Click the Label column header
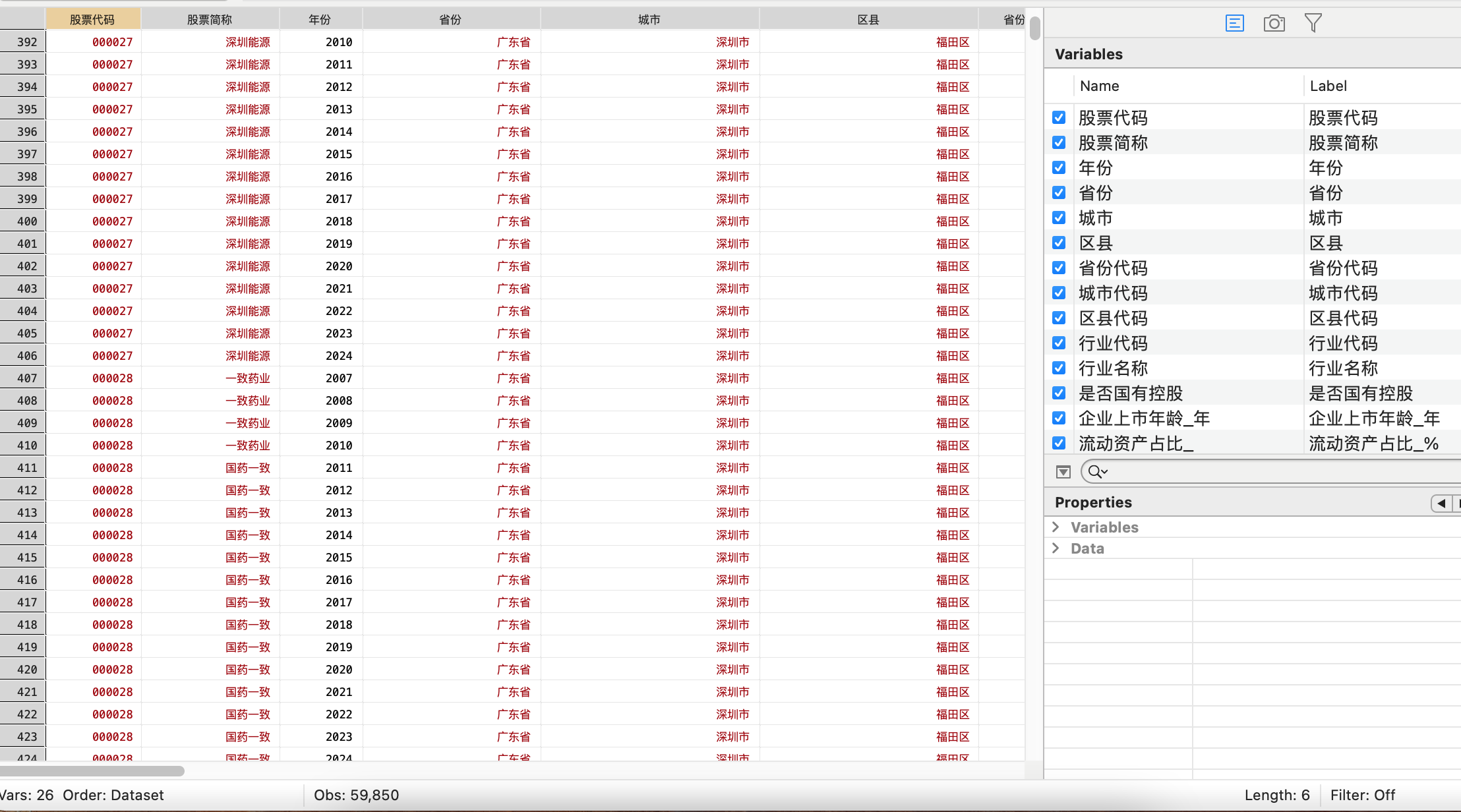Image resolution: width=1461 pixels, height=812 pixels. 1328,86
